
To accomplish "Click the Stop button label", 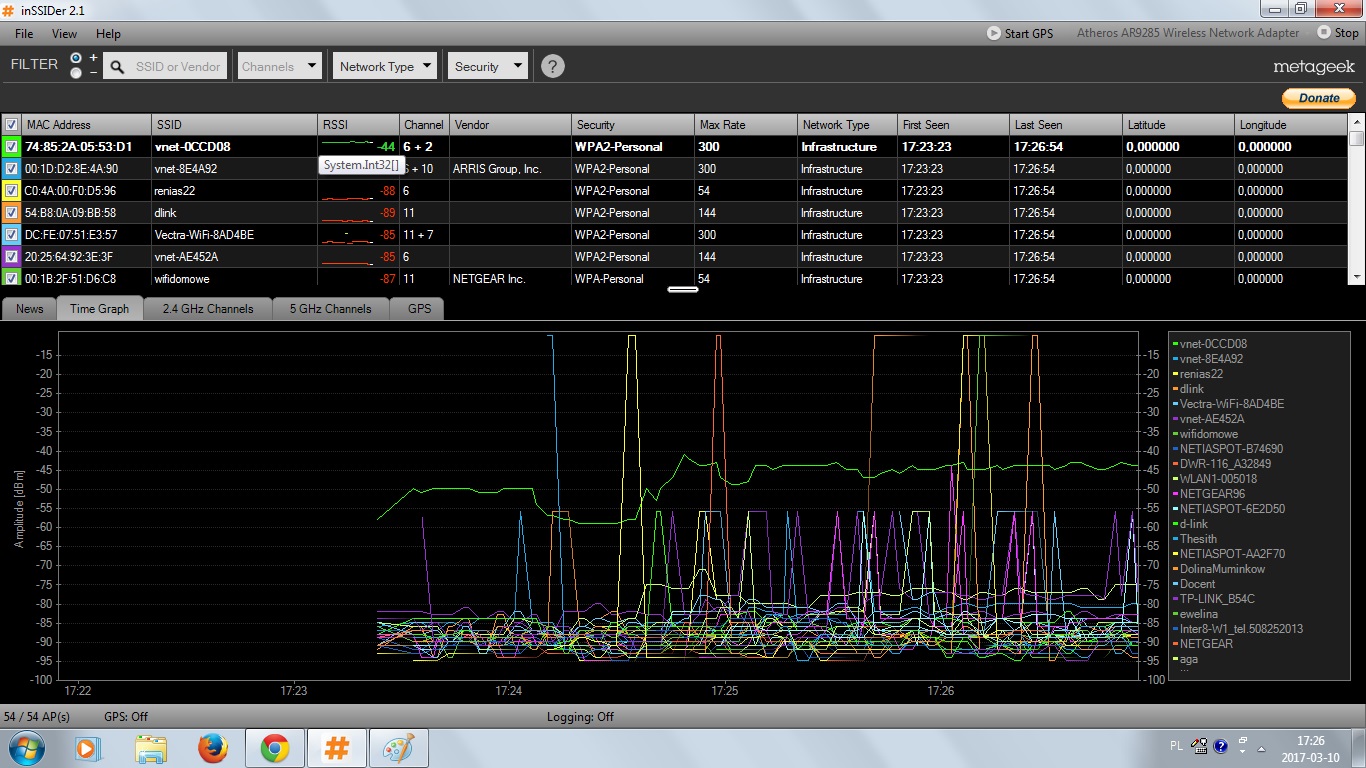I will (1347, 33).
